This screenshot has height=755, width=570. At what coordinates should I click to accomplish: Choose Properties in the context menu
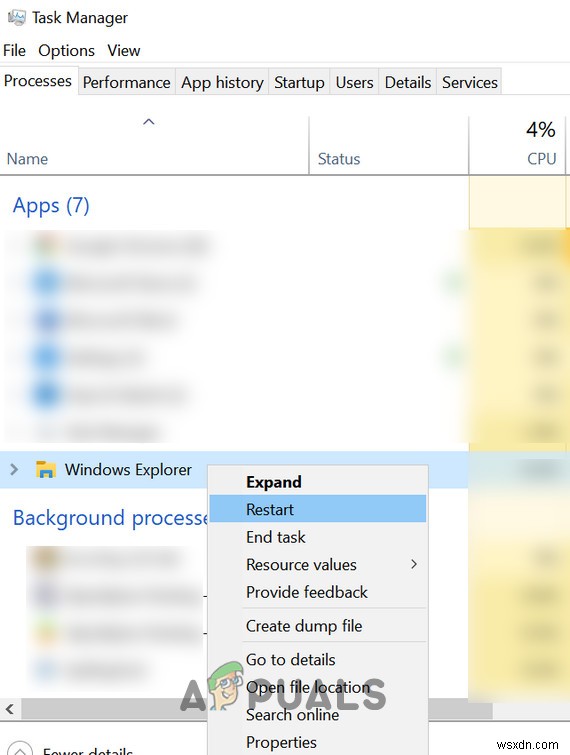coord(318,742)
